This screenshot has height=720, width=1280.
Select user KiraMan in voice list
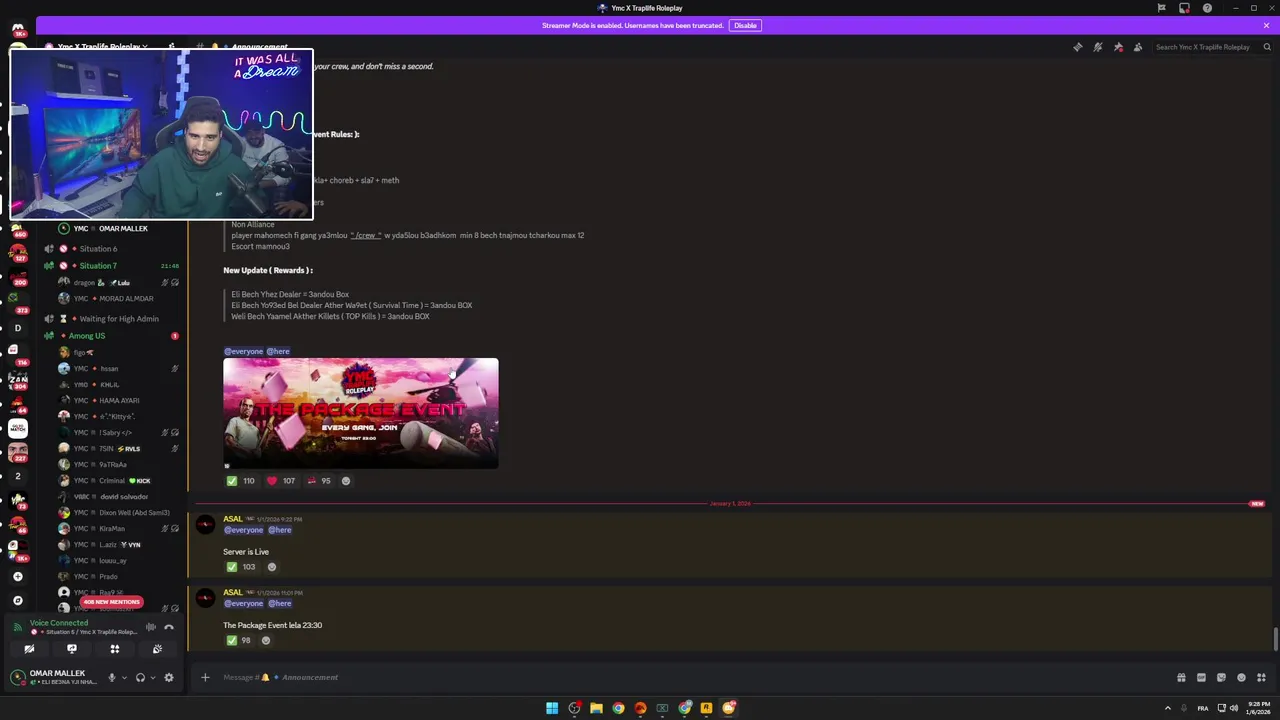point(112,528)
